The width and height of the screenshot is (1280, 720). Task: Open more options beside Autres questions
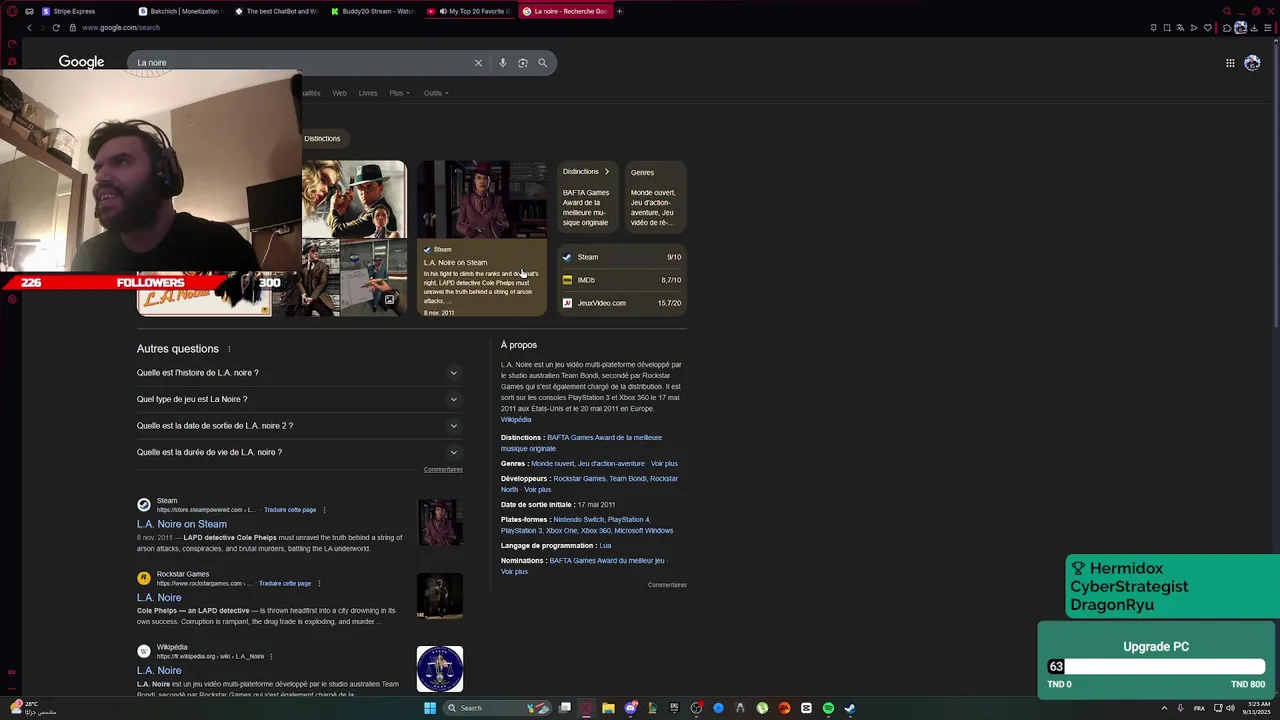point(229,349)
